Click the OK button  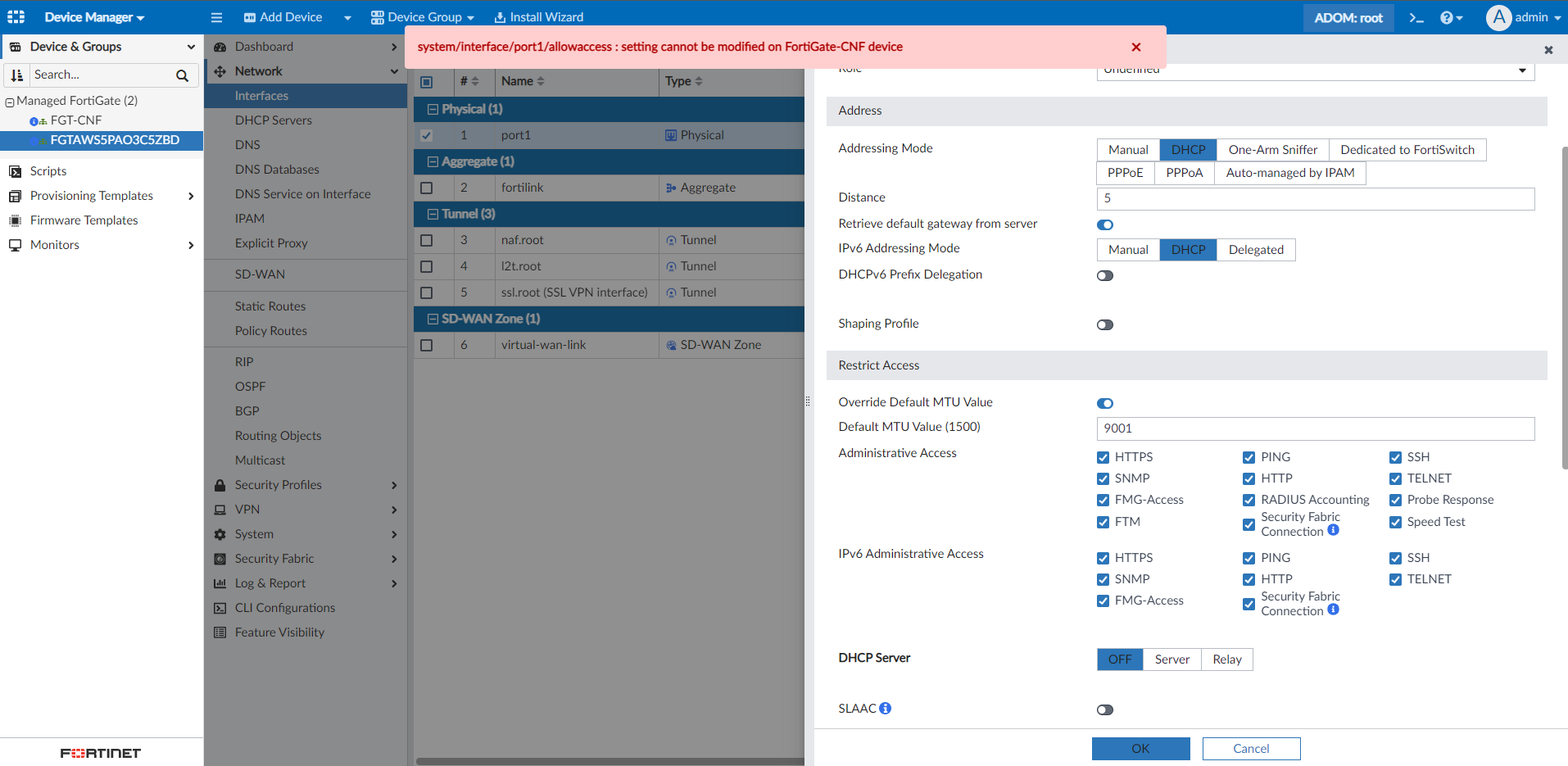point(1140,749)
